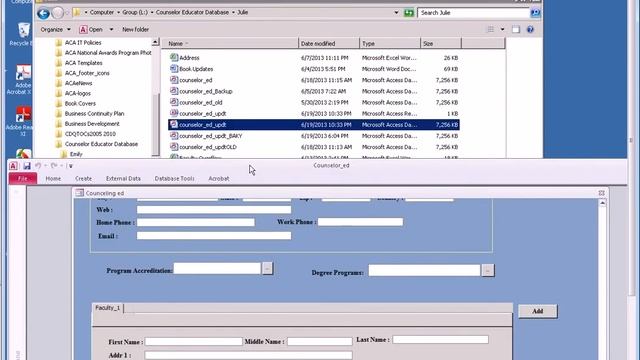Click the Home Phone input field

point(196,222)
